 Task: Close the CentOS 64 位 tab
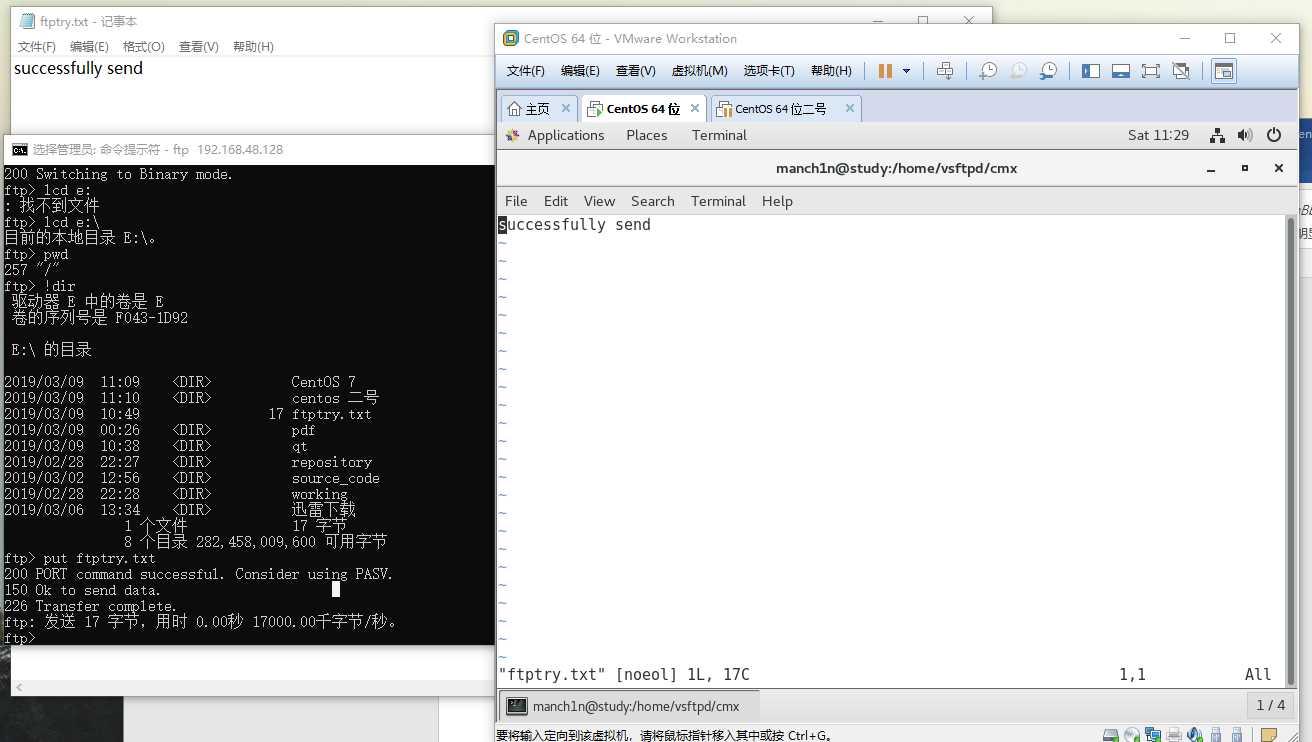click(695, 108)
